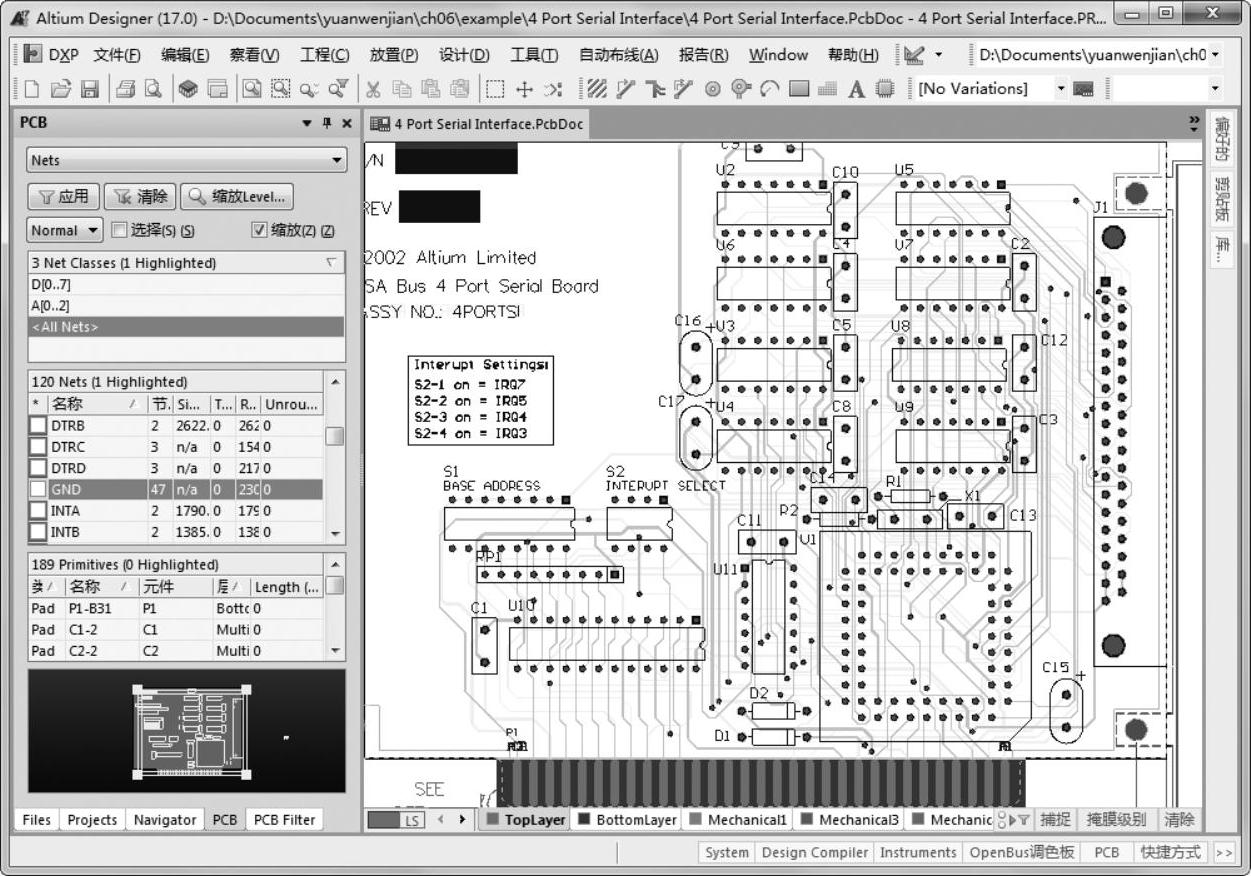Click the Zoom to fit document icon
1251x876 pixels.
click(x=252, y=89)
